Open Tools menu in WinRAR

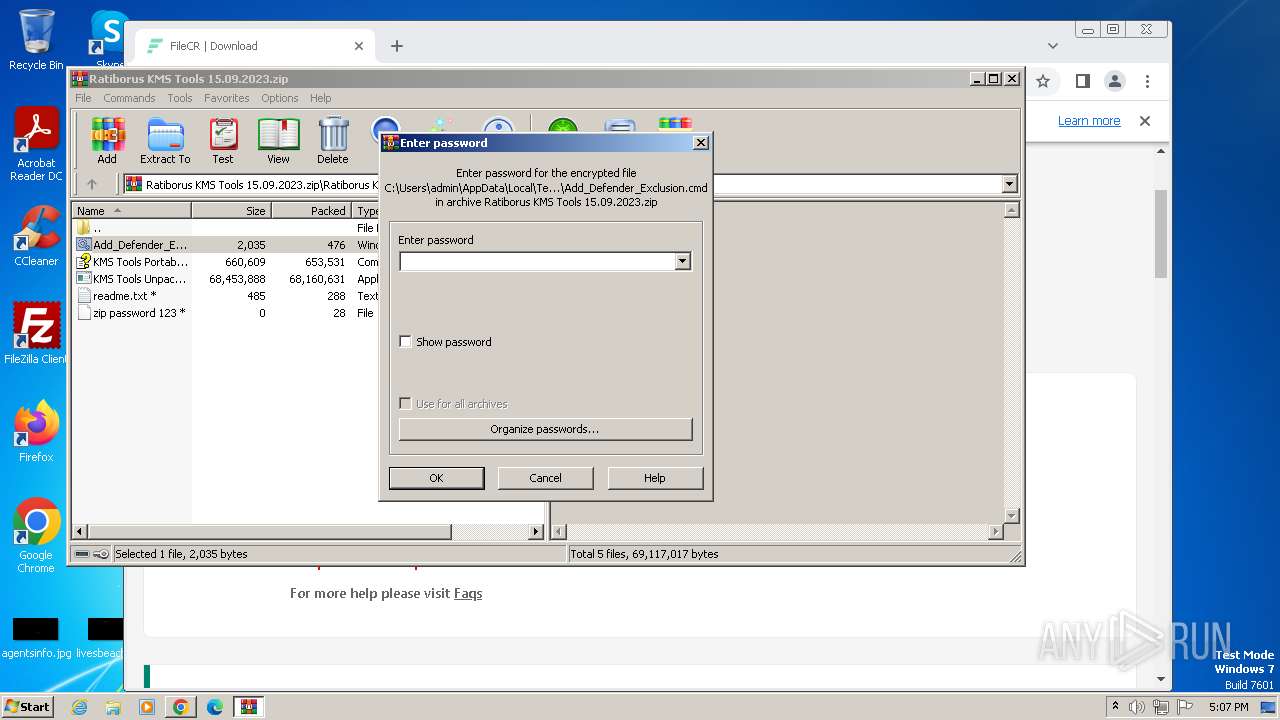point(180,98)
